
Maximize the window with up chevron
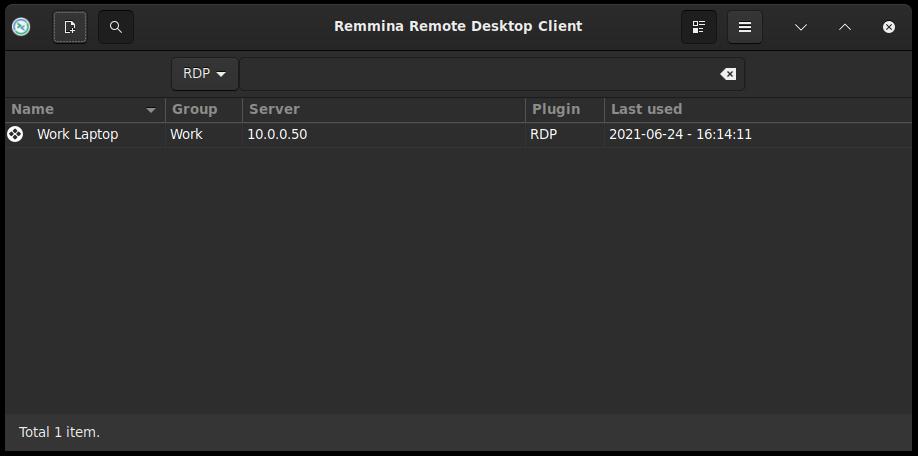(x=844, y=27)
